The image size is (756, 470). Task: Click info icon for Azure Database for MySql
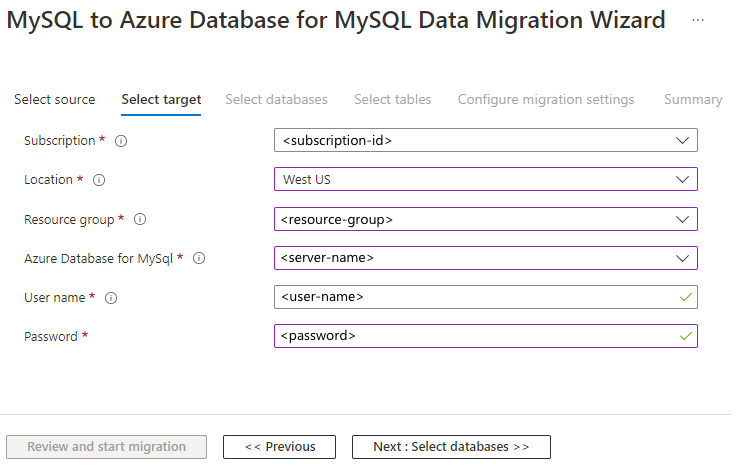coord(199,258)
